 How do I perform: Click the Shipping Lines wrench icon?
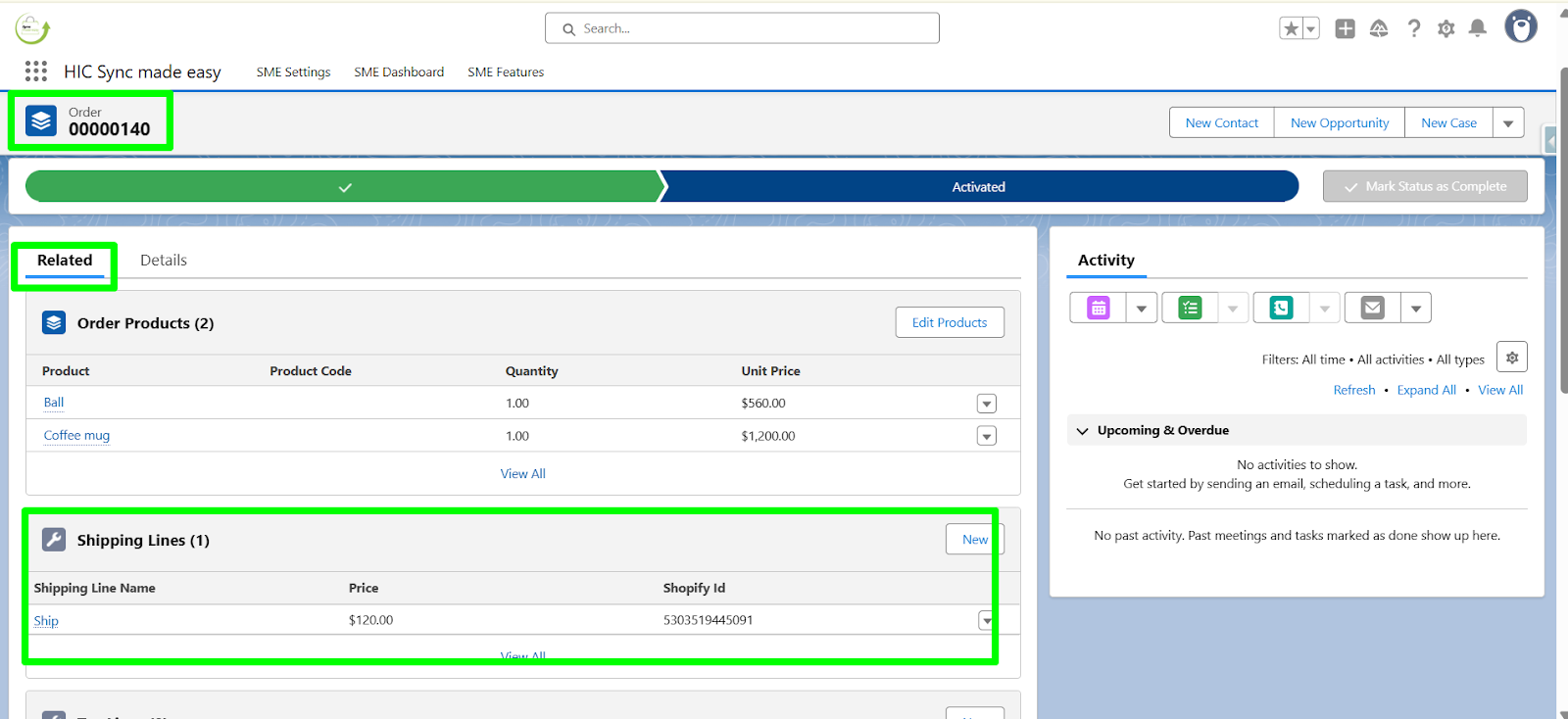[x=54, y=540]
